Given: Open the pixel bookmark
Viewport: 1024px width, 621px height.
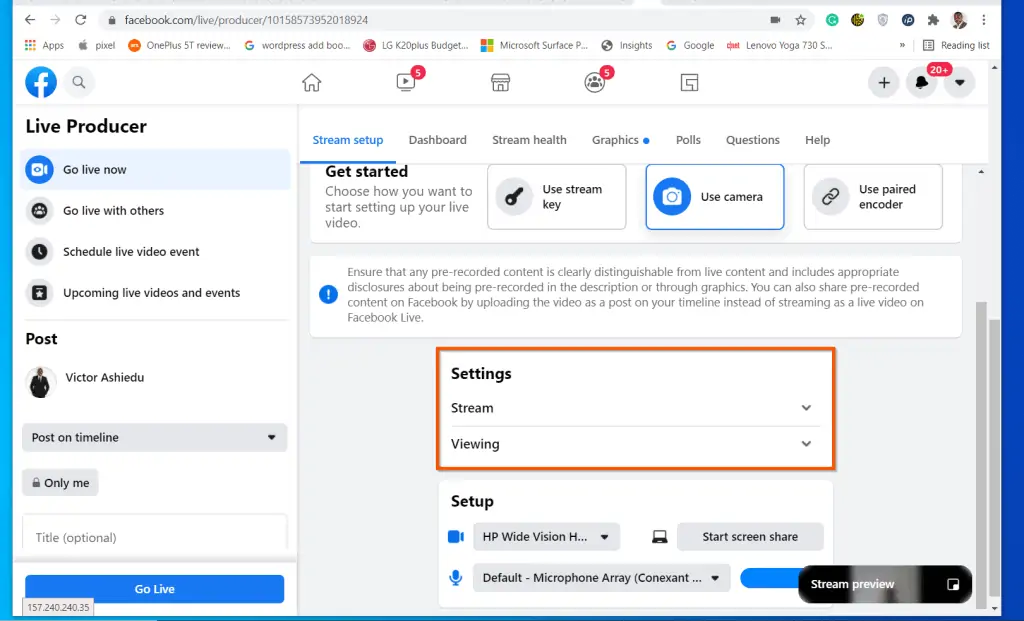Looking at the screenshot, I should (96, 45).
